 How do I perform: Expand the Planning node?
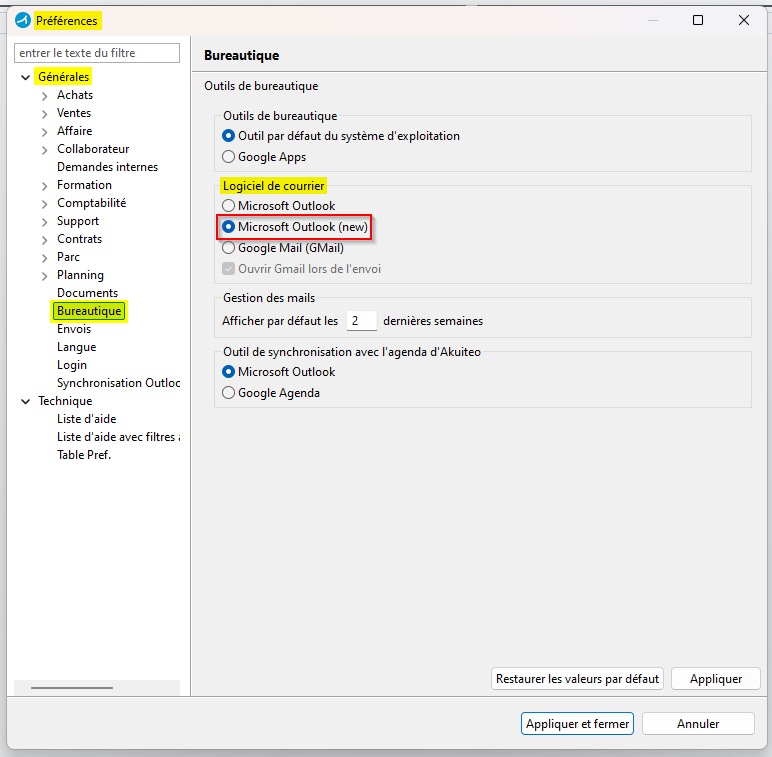tap(45, 276)
